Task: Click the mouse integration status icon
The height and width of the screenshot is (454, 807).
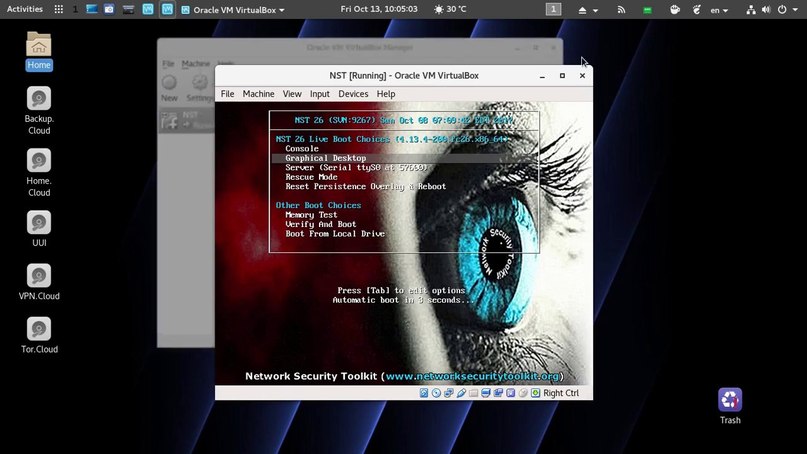Action: coord(521,393)
